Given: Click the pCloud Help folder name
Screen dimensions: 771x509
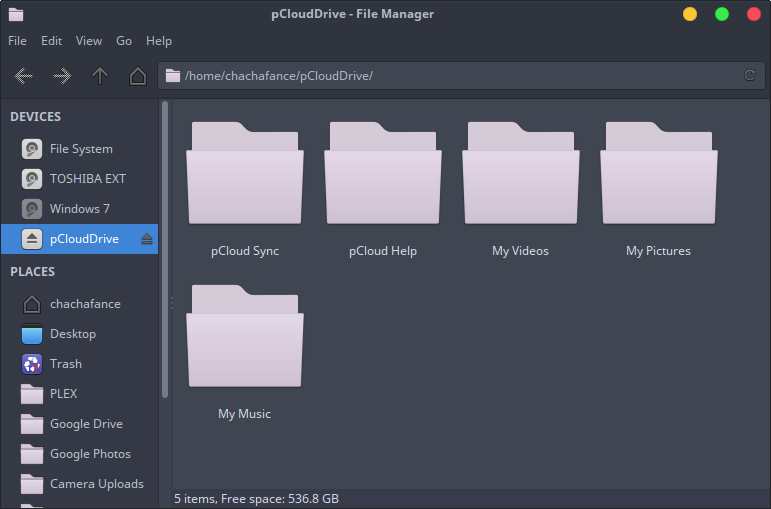Looking at the screenshot, I should (x=383, y=251).
